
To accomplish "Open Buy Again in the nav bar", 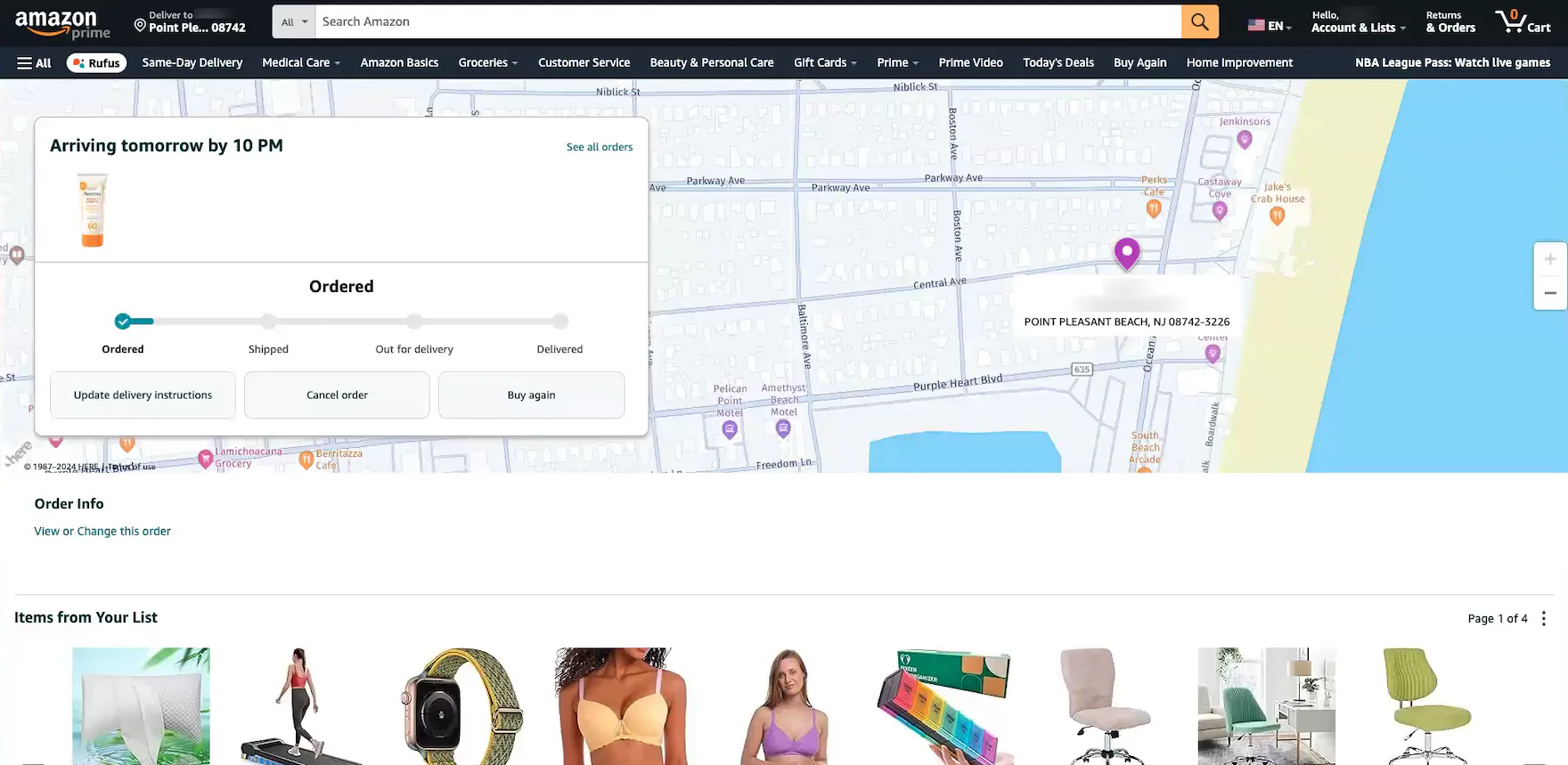I will tap(1139, 63).
